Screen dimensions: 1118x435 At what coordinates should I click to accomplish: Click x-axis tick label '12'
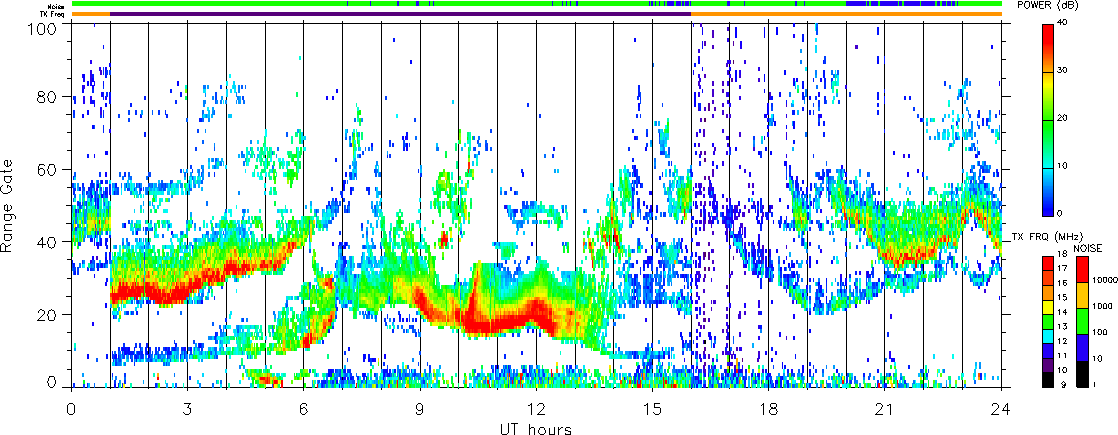click(x=536, y=408)
